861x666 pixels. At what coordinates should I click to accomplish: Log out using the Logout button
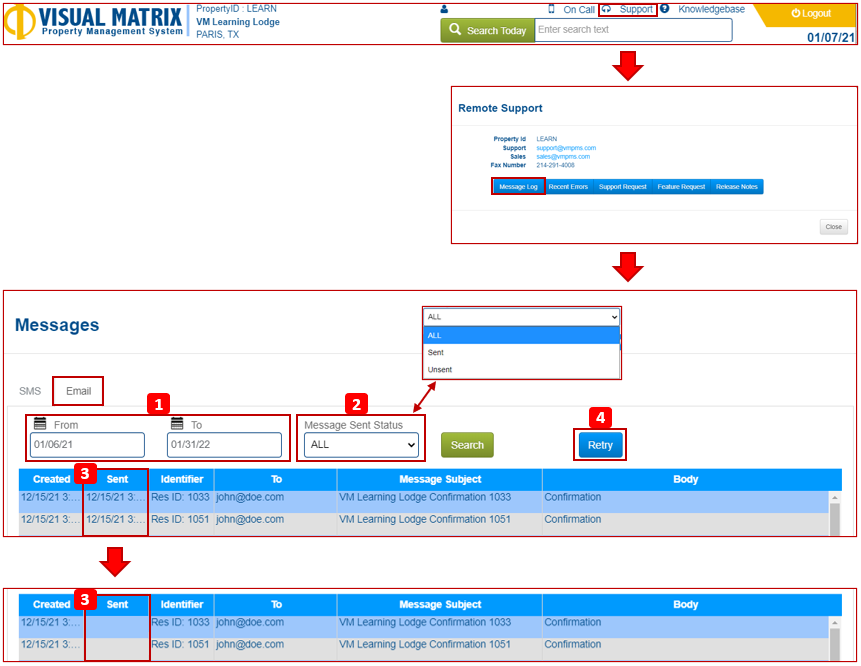click(811, 14)
